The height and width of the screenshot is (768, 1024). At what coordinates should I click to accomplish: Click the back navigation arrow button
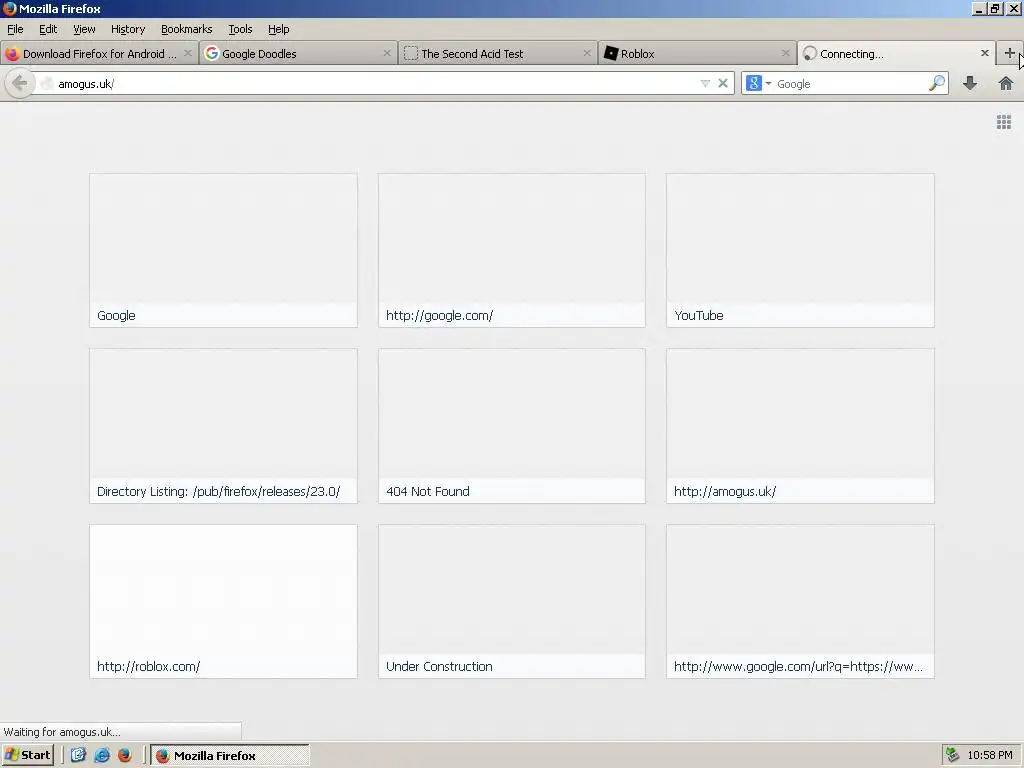(20, 83)
